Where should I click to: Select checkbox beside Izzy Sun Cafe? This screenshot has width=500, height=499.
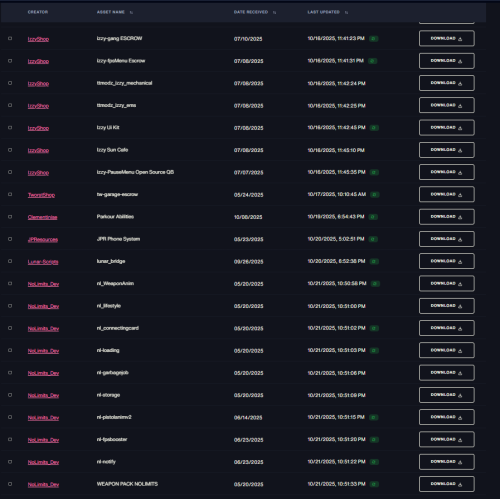click(10, 150)
